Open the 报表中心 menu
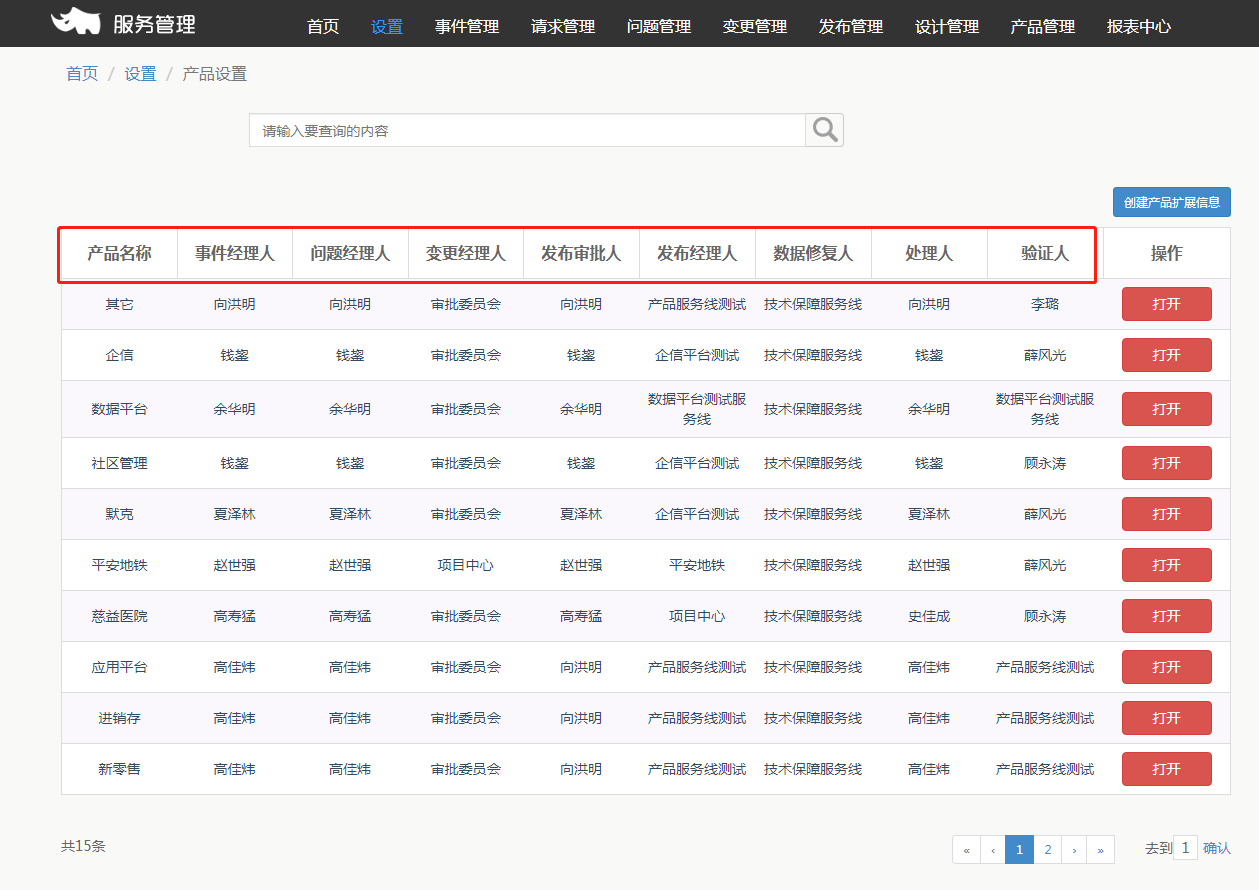 (1139, 27)
